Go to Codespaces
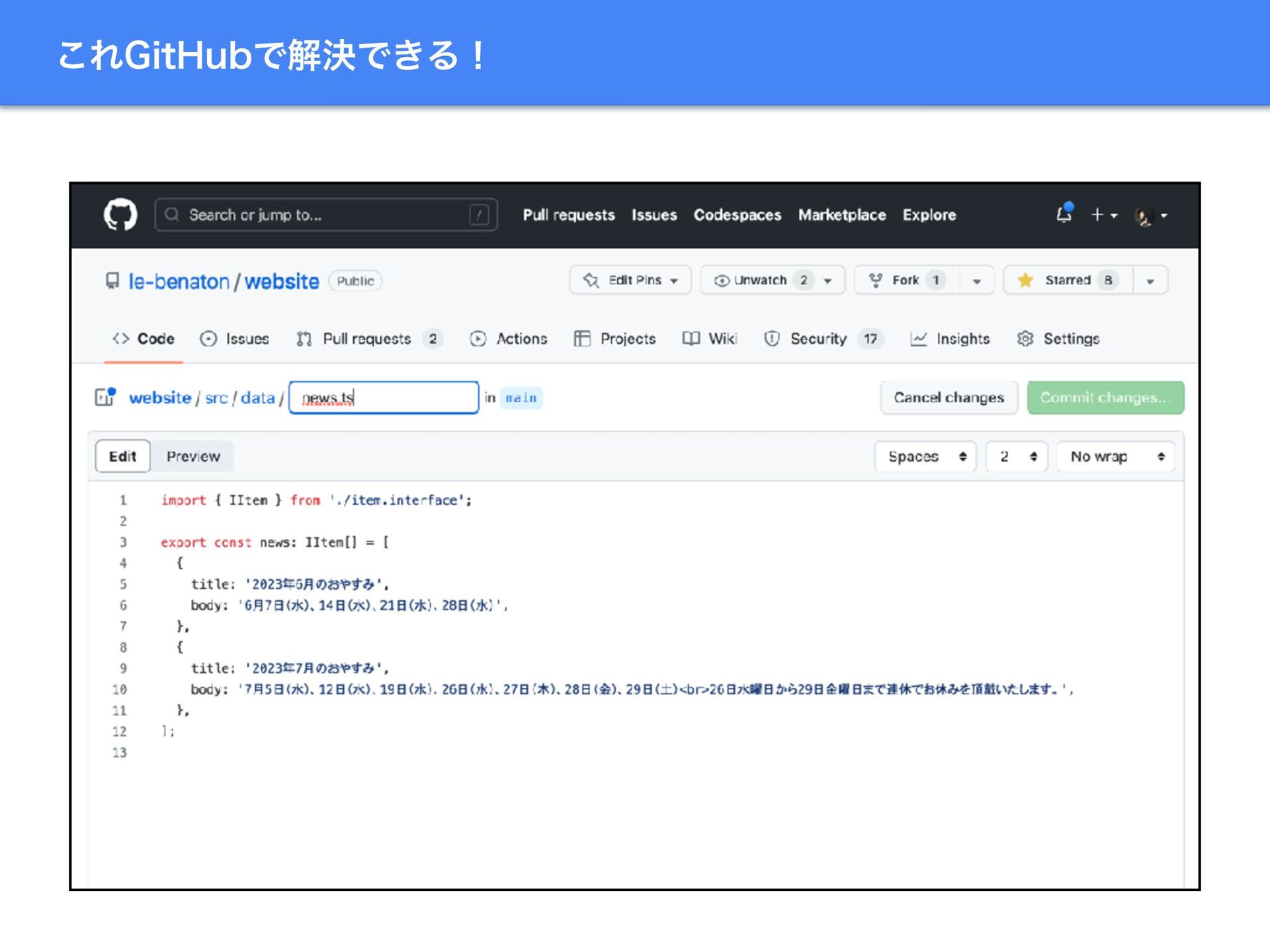Viewport: 1270px width, 952px height. [738, 215]
